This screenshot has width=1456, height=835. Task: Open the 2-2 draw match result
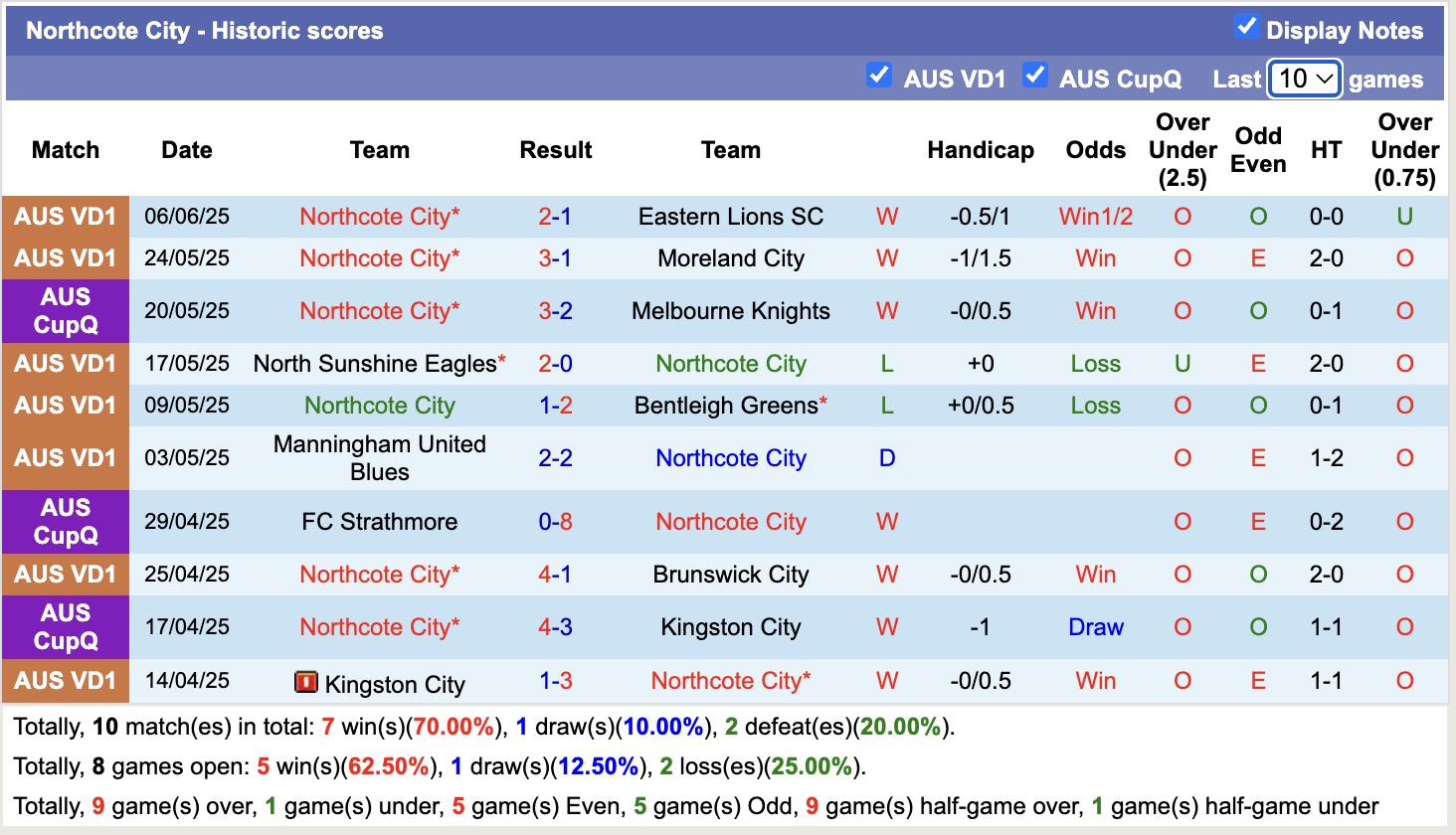click(x=555, y=458)
